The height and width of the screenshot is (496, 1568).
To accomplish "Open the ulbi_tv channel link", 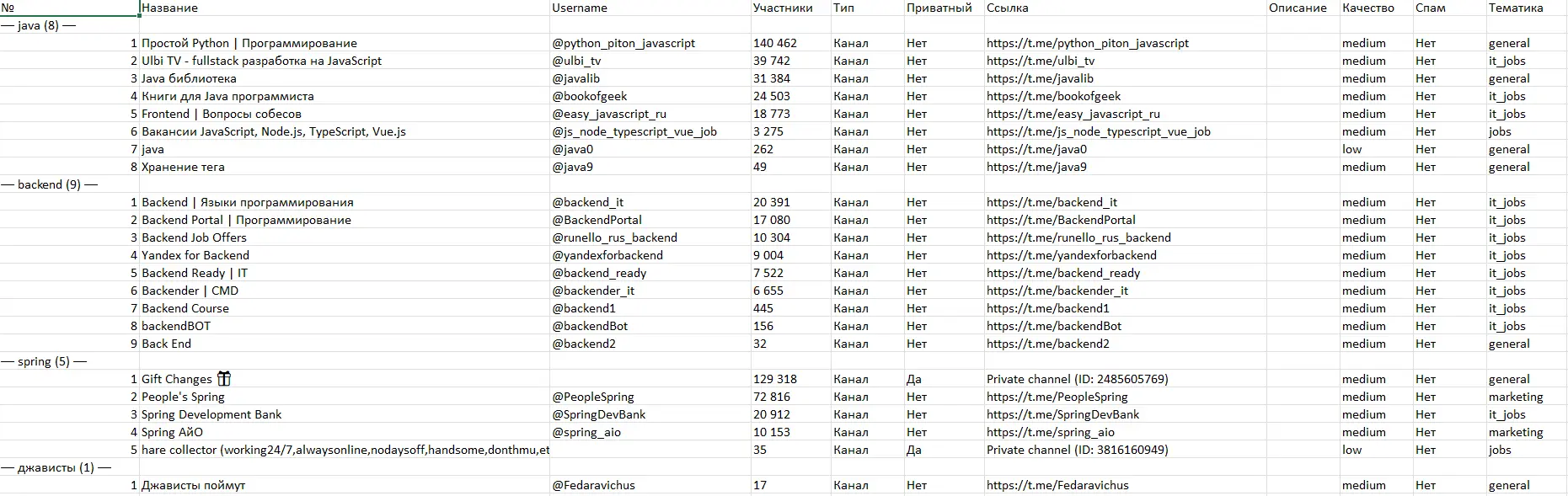I will (x=1040, y=61).
